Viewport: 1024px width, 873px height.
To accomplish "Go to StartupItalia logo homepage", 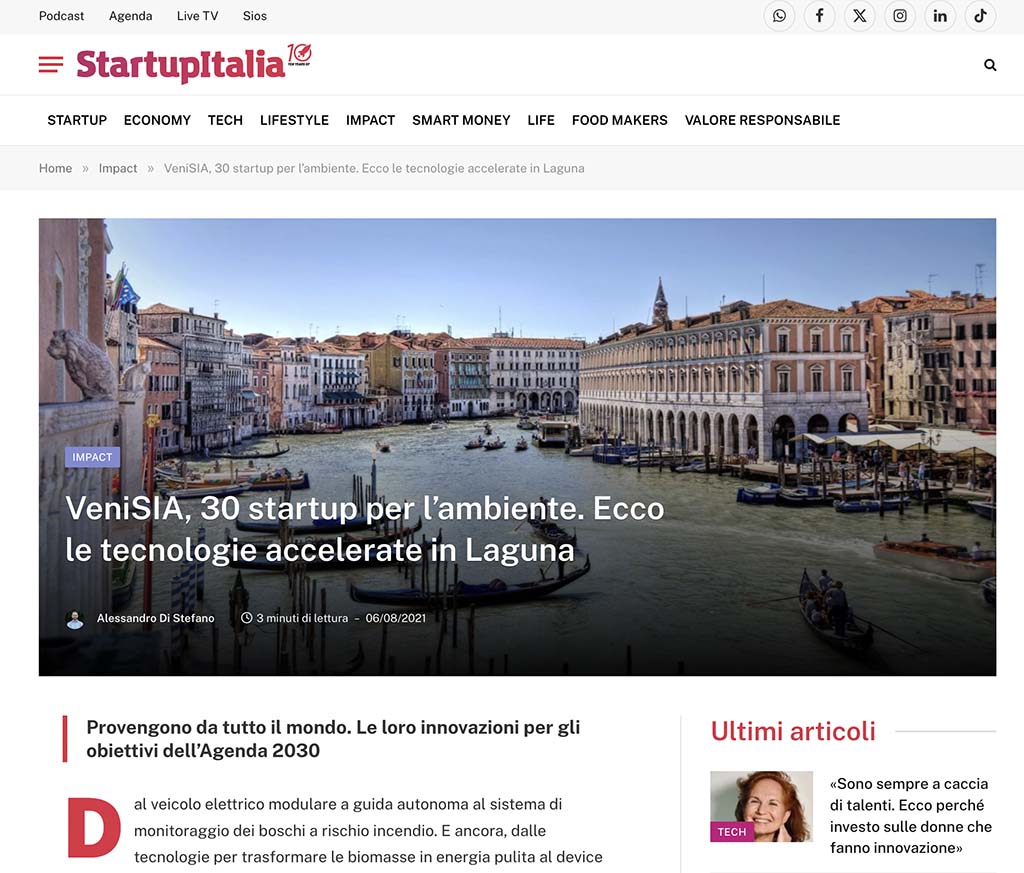I will point(193,64).
